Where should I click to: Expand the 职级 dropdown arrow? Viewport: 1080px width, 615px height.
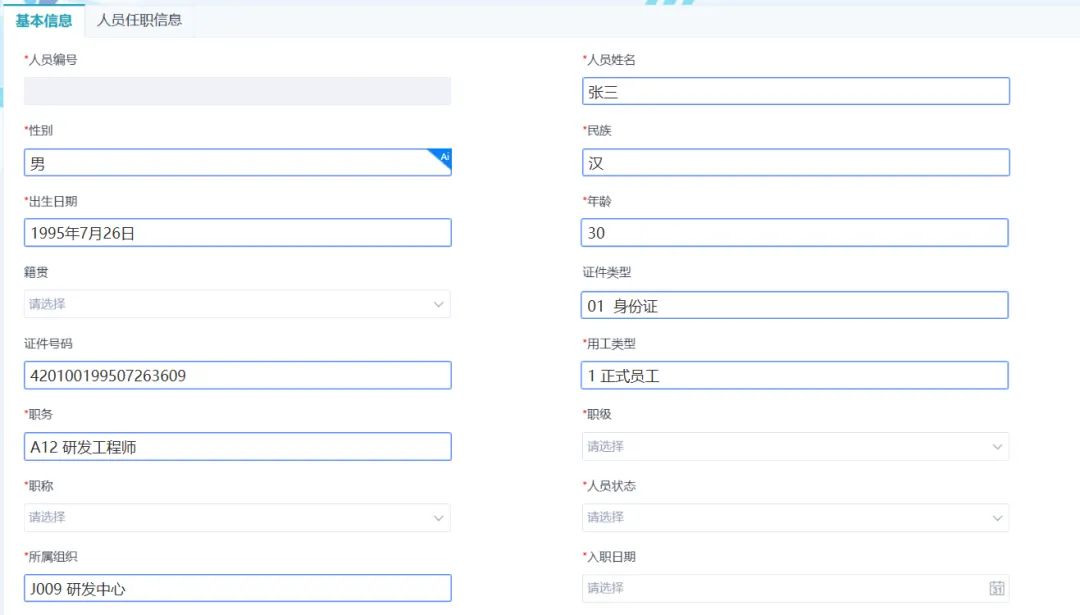[x=997, y=447]
